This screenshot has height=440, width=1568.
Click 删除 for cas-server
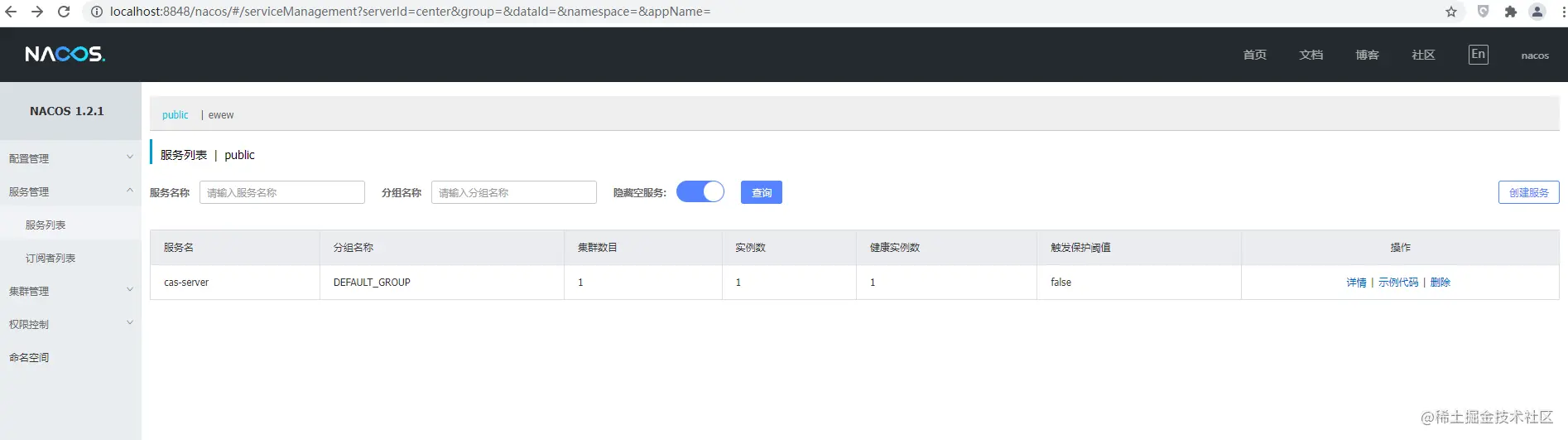tap(1440, 283)
